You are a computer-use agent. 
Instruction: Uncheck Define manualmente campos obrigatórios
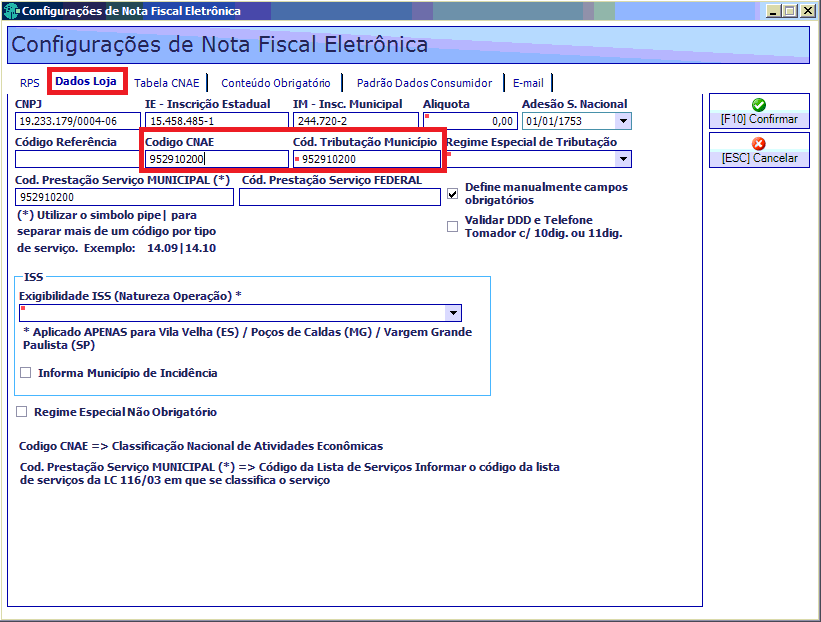452,194
